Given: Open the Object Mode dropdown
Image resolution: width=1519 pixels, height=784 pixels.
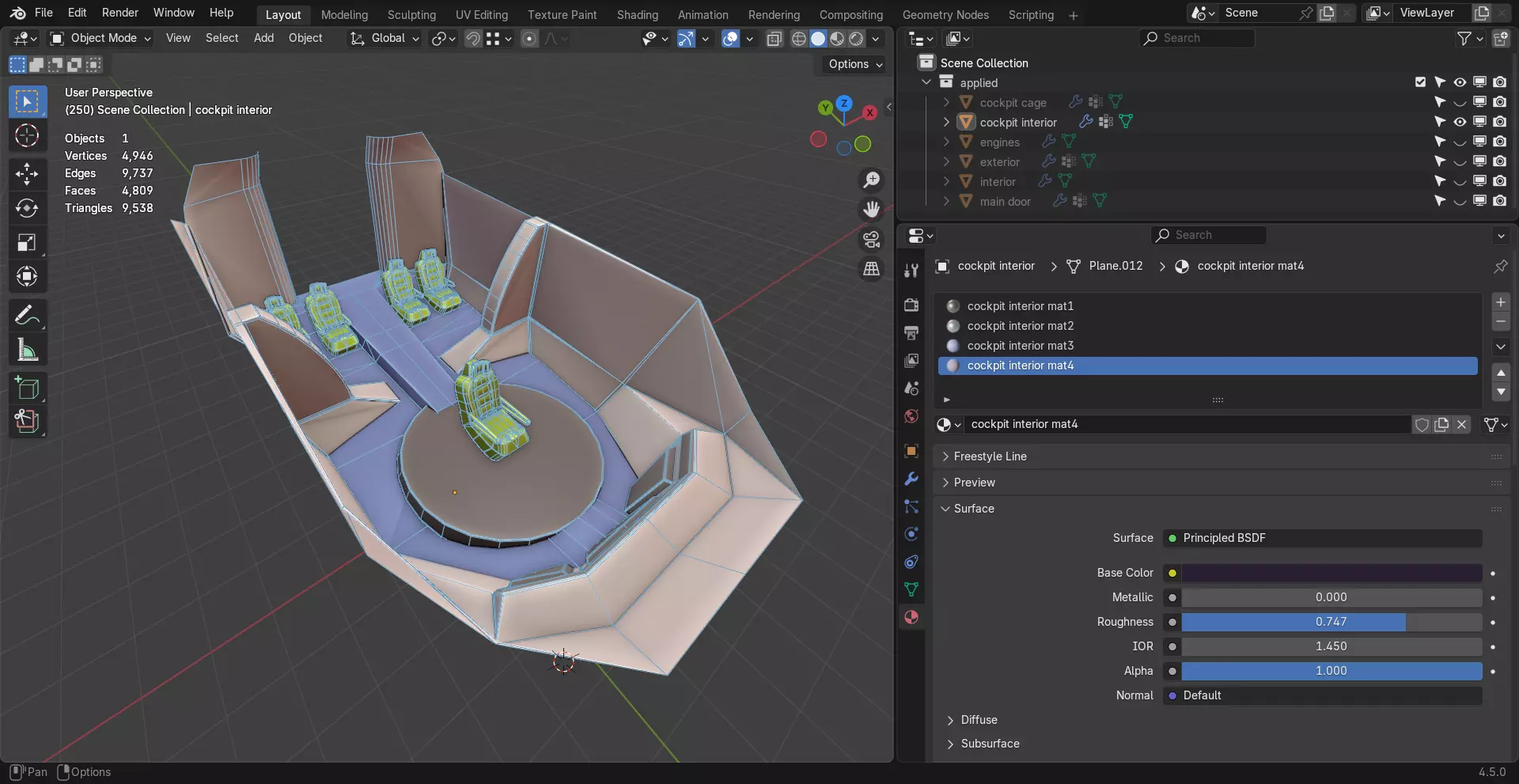Looking at the screenshot, I should click(100, 38).
